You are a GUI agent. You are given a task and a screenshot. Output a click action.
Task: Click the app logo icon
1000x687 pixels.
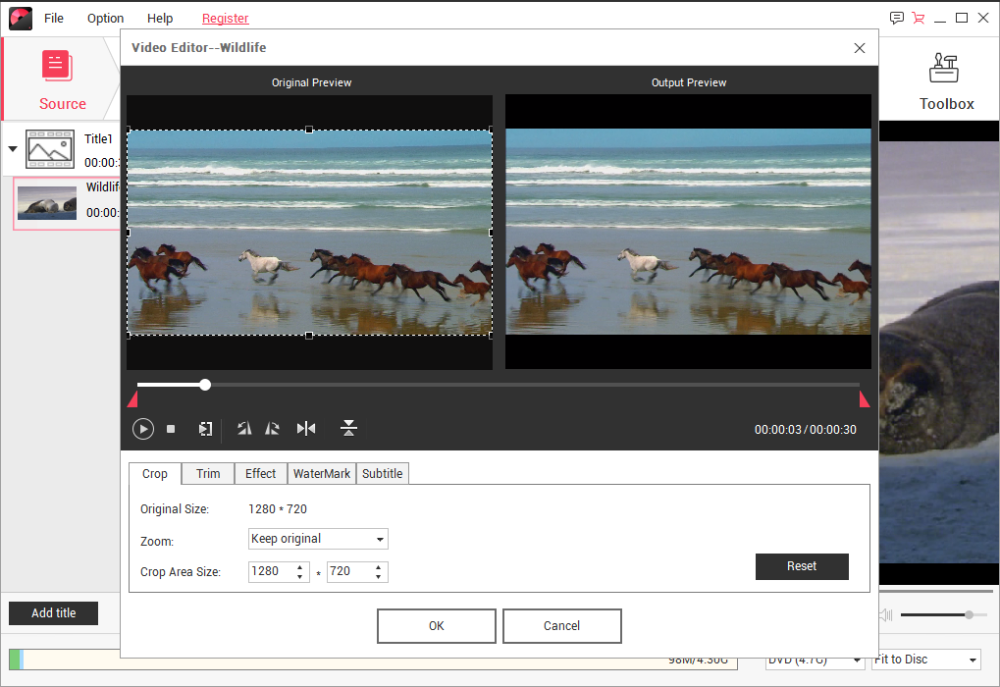point(20,18)
